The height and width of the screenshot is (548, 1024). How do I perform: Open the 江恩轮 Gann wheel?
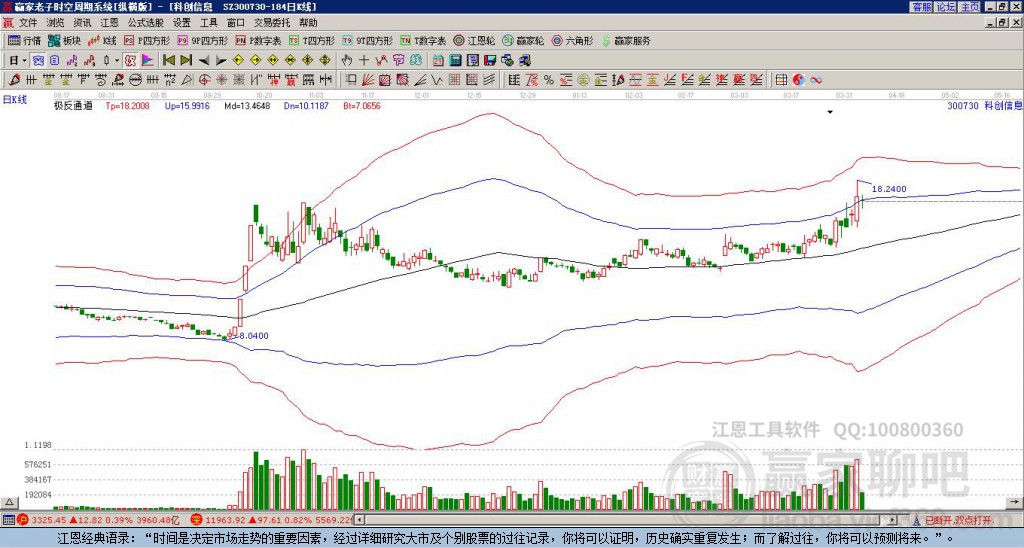tap(474, 40)
